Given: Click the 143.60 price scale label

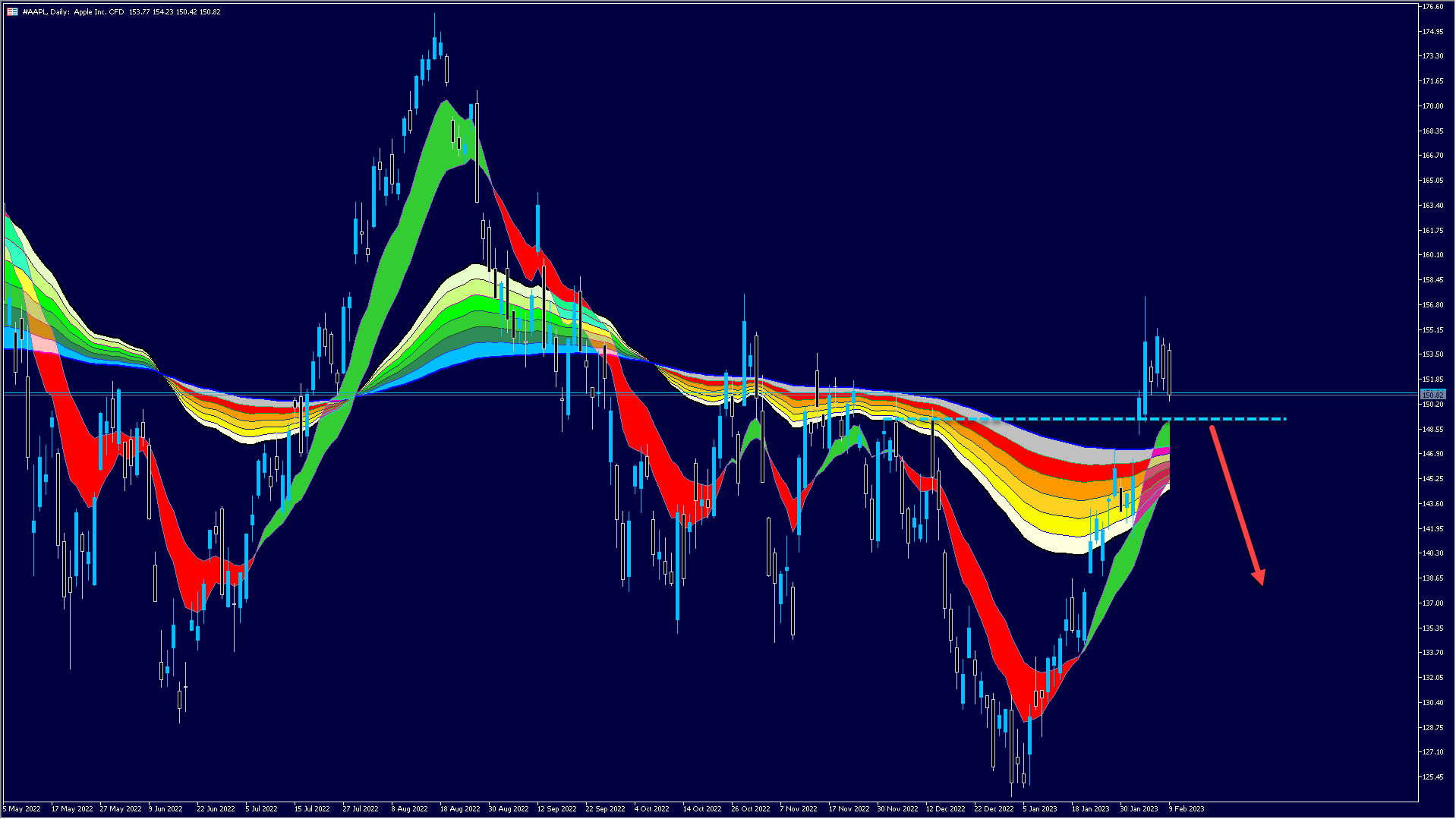Looking at the screenshot, I should click(1433, 504).
